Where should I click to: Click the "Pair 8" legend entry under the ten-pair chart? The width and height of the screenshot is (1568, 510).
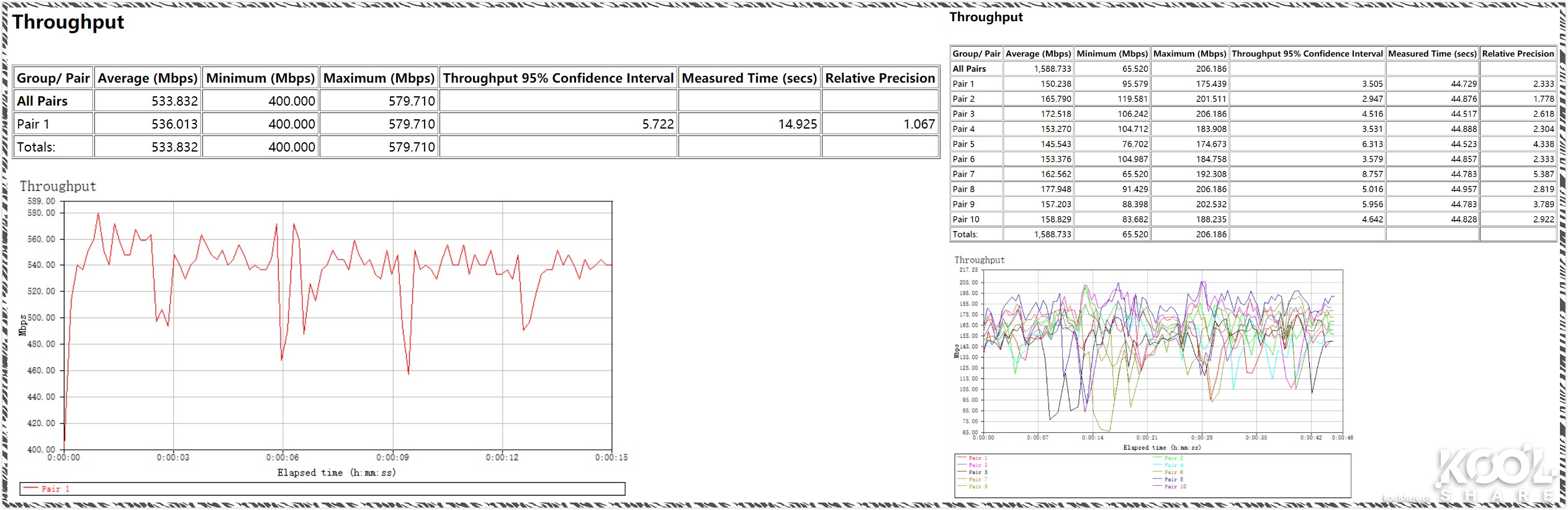(x=1174, y=480)
